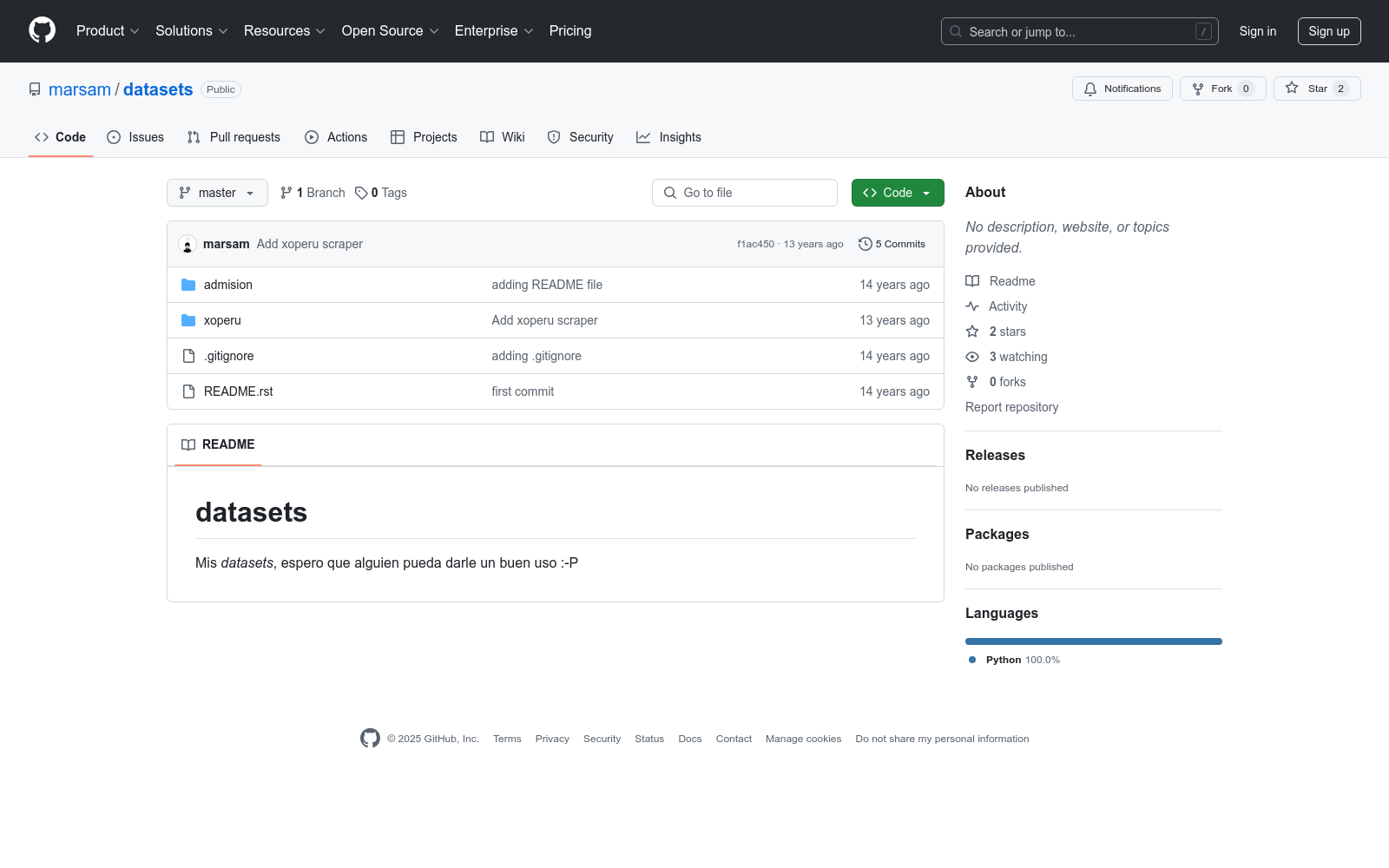The width and height of the screenshot is (1389, 868).
Task: Open the Projects tab
Action: 424,137
